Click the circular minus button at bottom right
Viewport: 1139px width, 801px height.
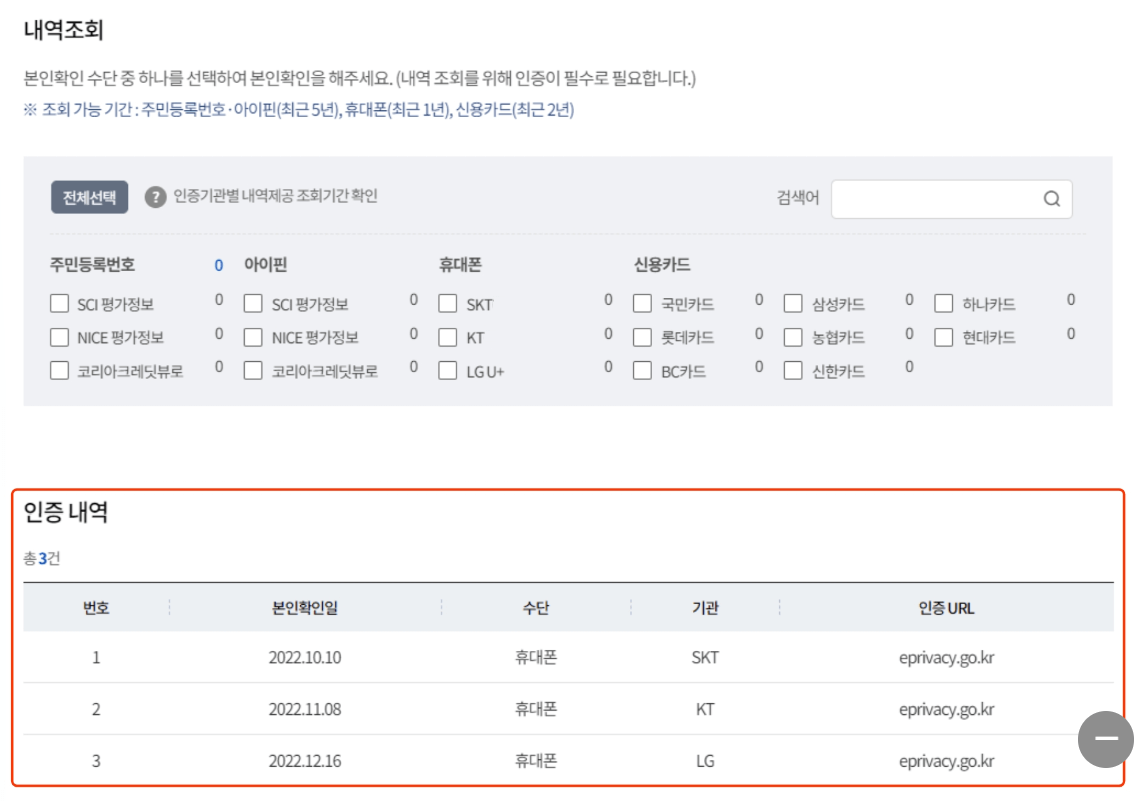[x=1106, y=737]
